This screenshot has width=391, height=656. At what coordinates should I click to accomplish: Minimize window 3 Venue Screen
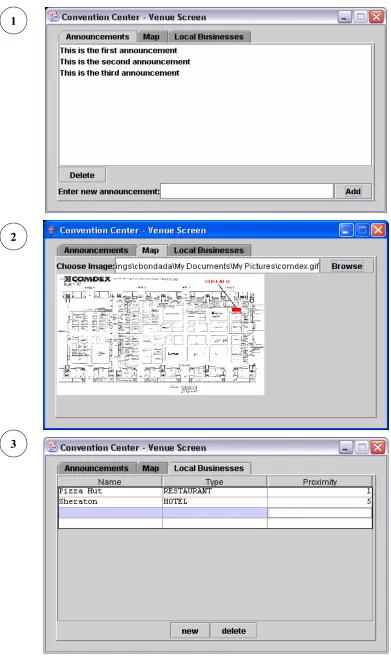point(346,448)
